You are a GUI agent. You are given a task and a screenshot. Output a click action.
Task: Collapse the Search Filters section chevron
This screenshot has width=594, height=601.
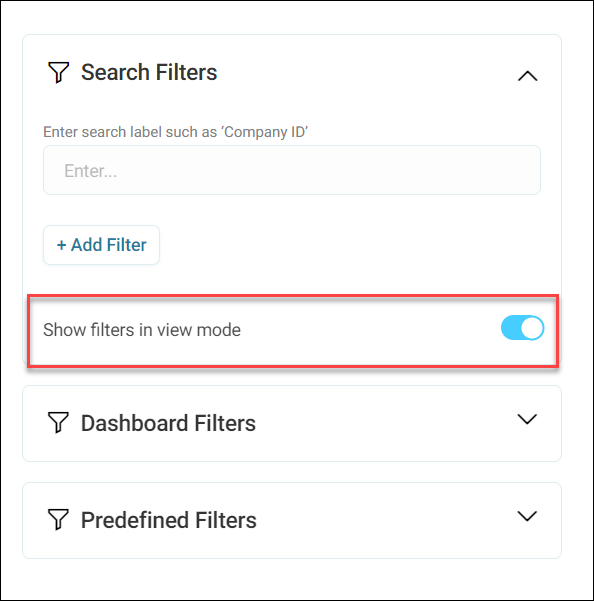click(527, 76)
